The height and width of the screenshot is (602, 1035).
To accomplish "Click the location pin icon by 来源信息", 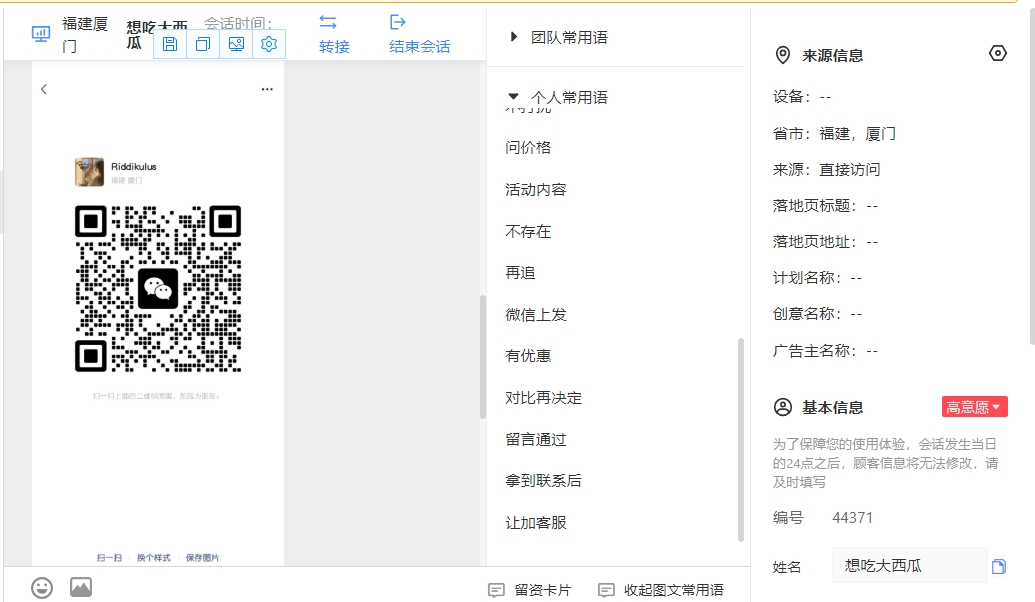I will [x=782, y=55].
